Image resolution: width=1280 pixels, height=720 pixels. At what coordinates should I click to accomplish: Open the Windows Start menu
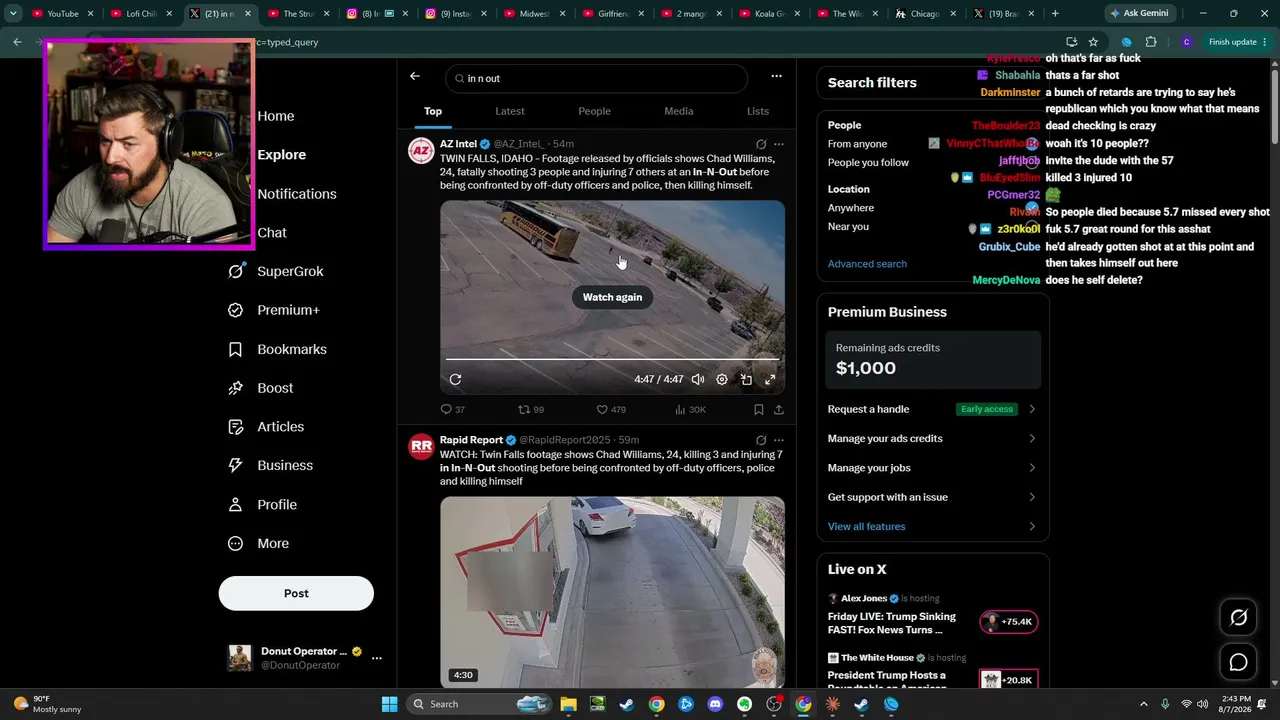click(390, 704)
